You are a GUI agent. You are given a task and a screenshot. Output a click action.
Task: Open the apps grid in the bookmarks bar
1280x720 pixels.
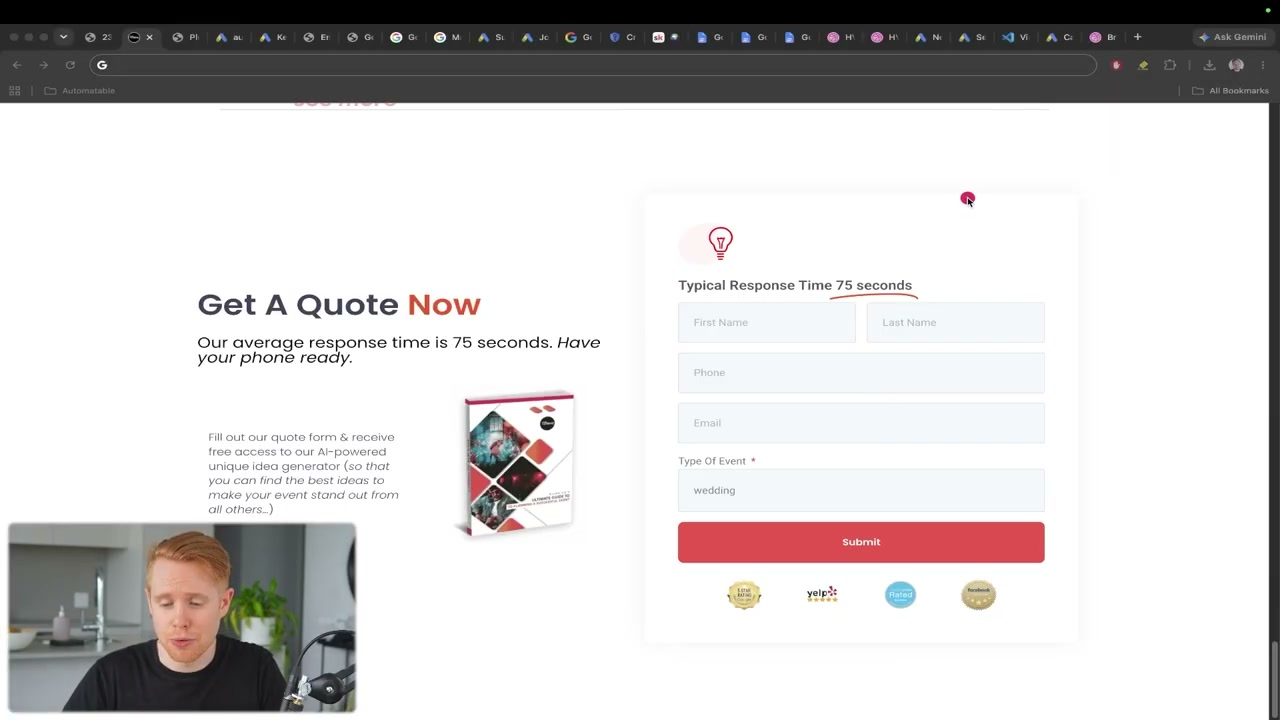point(14,90)
